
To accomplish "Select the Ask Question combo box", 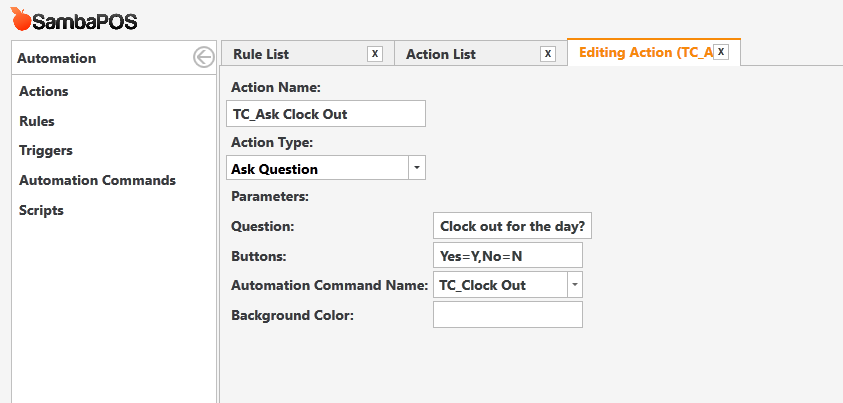I will pyautogui.click(x=326, y=168).
